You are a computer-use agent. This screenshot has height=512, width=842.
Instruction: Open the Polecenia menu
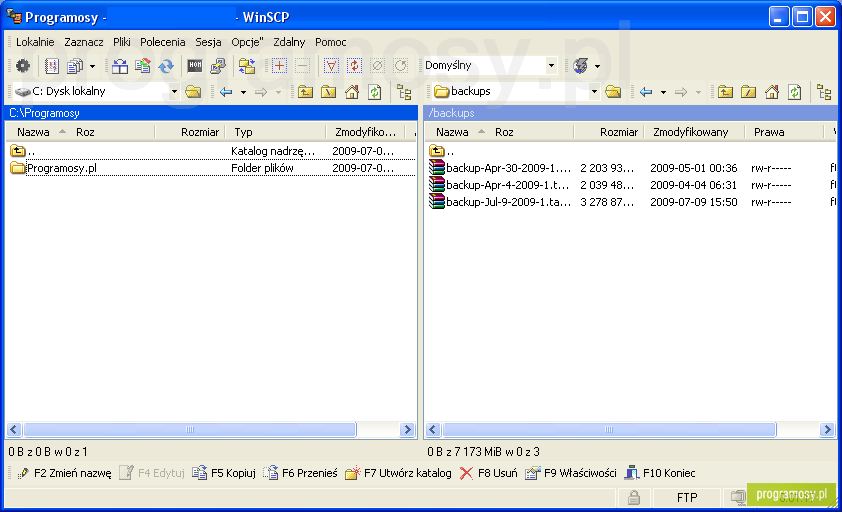pyautogui.click(x=163, y=42)
